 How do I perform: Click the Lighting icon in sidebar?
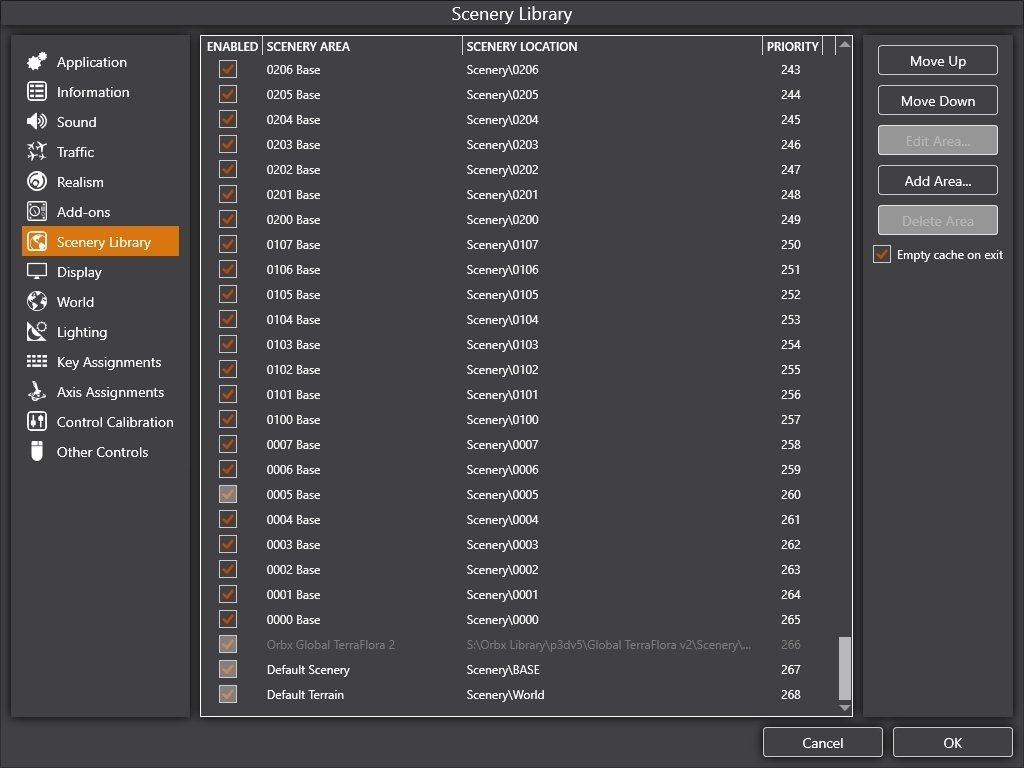coord(37,332)
